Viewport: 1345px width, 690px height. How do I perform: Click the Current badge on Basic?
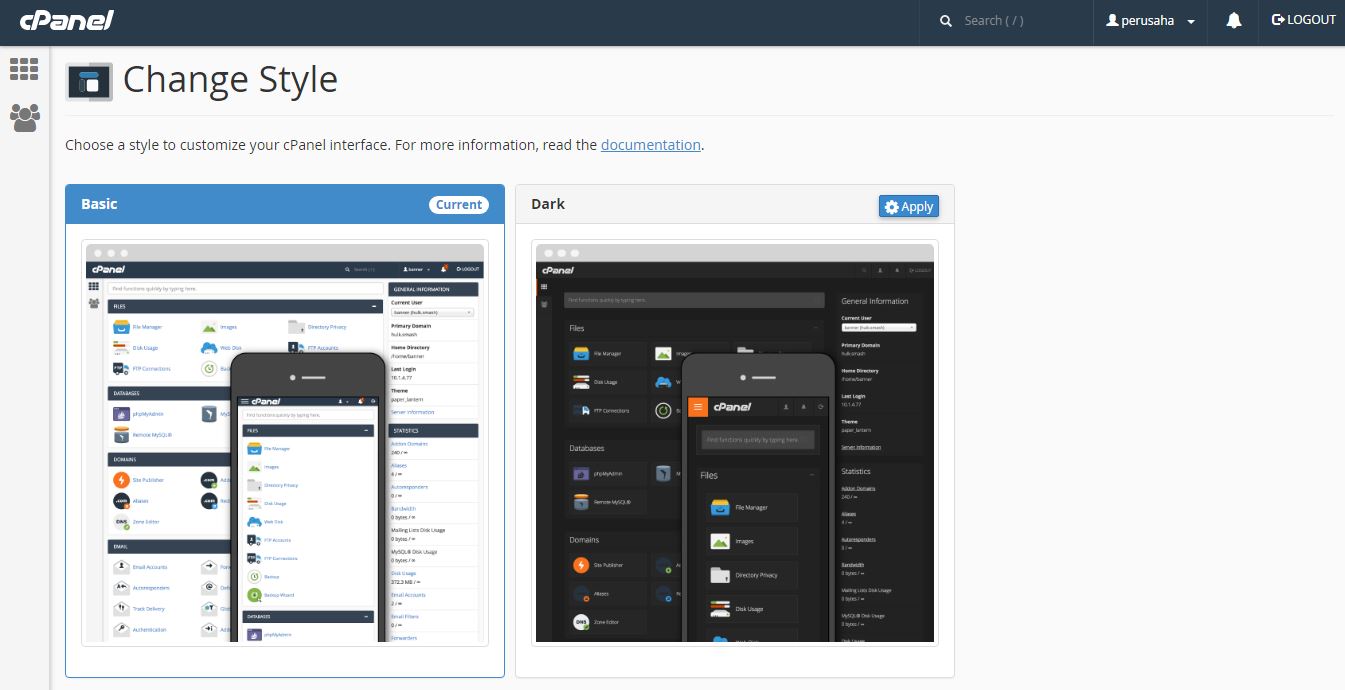[459, 205]
